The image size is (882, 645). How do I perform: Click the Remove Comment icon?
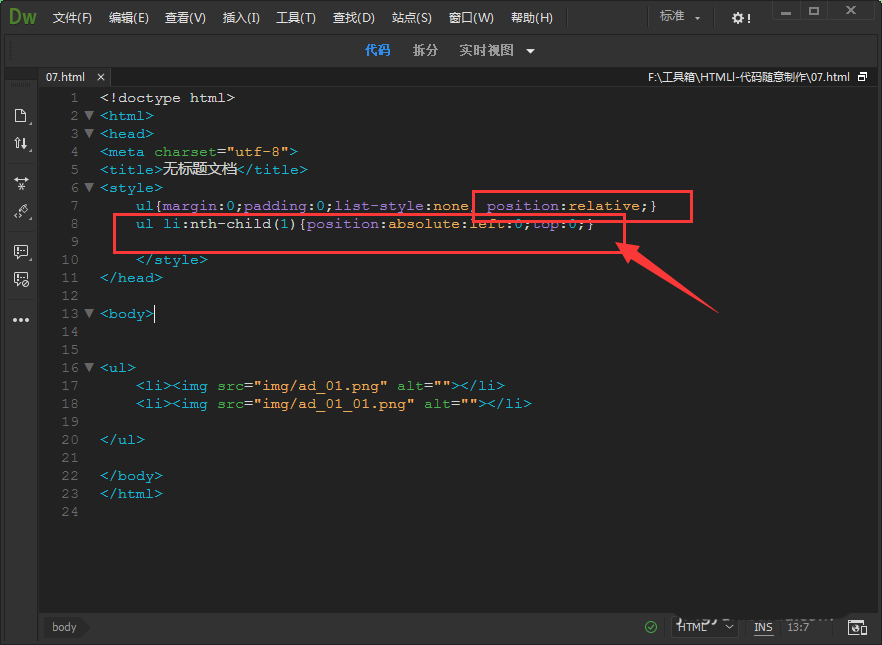[x=20, y=279]
